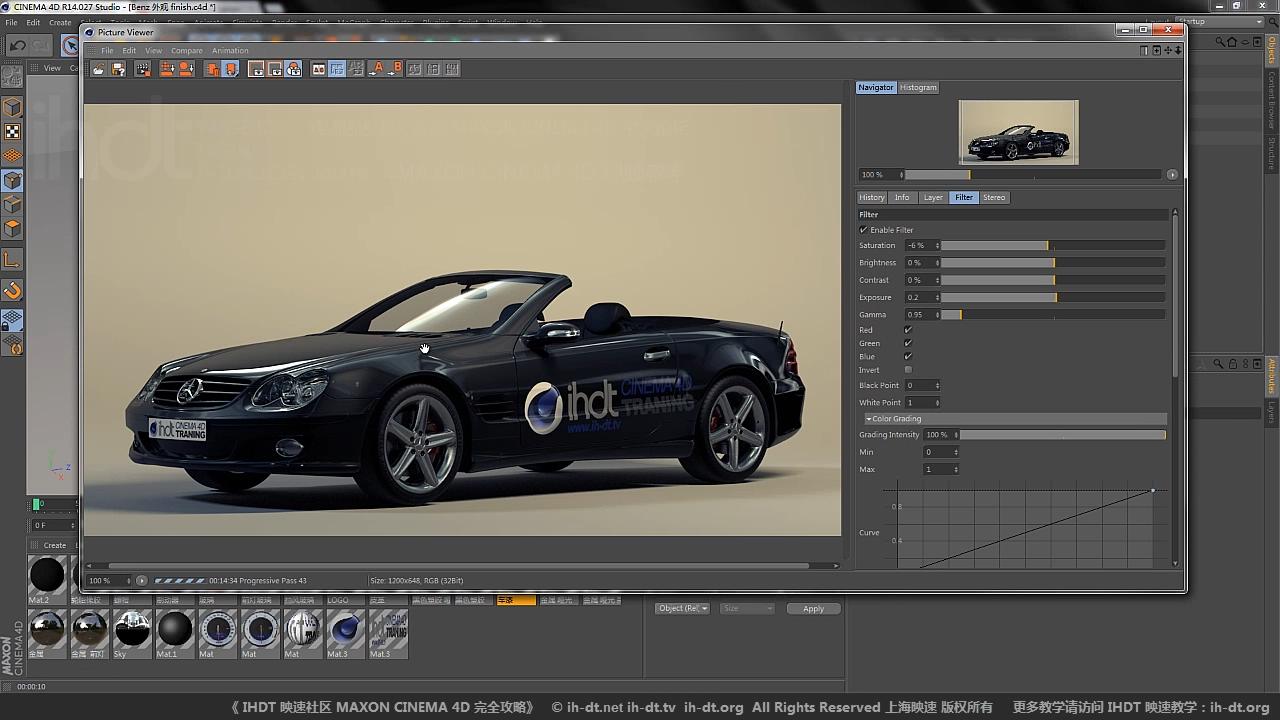Click the magnet snap icon in left palette
This screenshot has height=720, width=1280.
point(12,291)
